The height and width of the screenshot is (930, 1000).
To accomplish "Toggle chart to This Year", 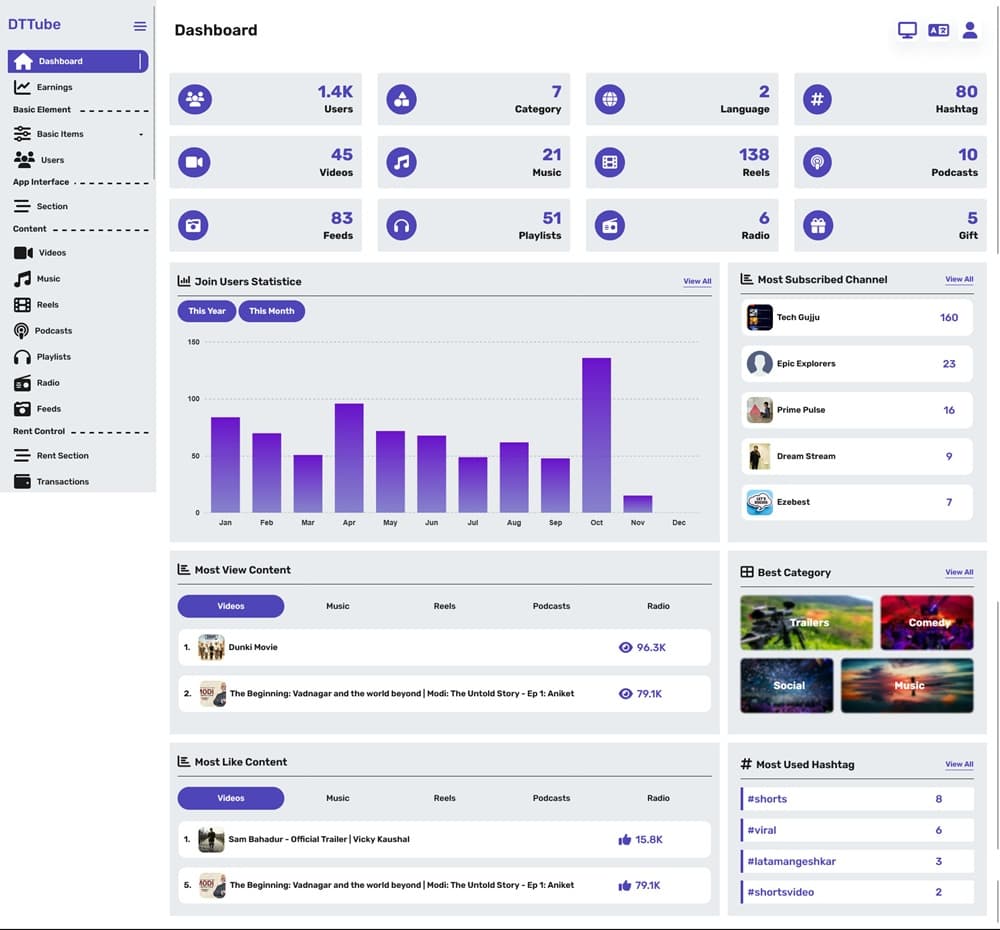I will [207, 311].
